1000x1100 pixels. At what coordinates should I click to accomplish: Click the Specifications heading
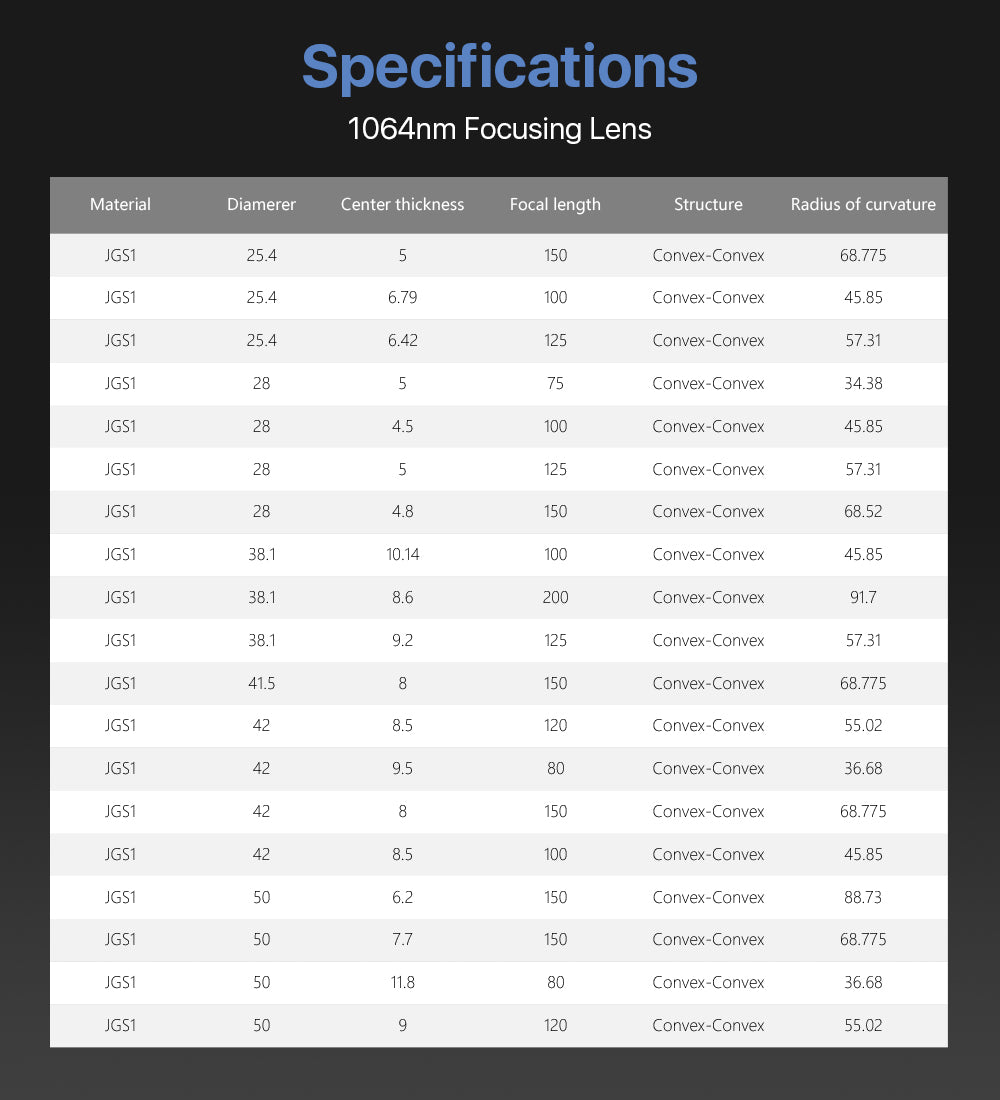(x=499, y=66)
